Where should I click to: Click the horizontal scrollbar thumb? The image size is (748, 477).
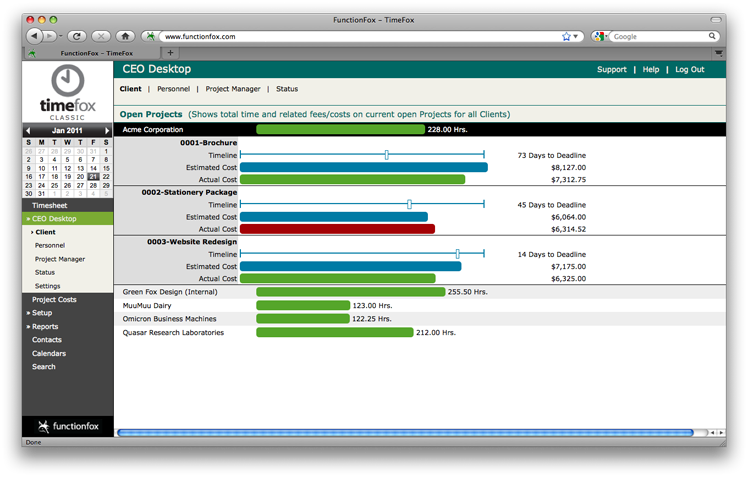[405, 433]
